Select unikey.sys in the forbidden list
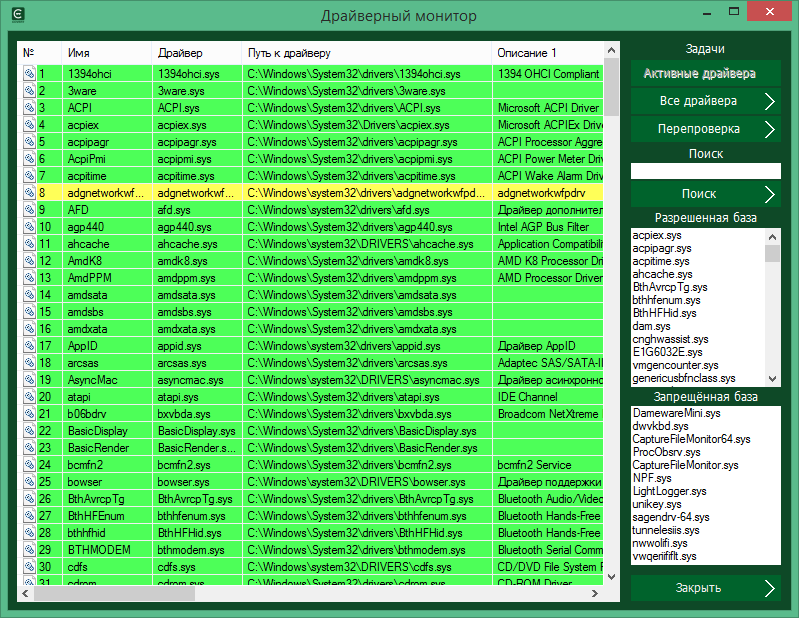The image size is (799, 618). [x=656, y=504]
